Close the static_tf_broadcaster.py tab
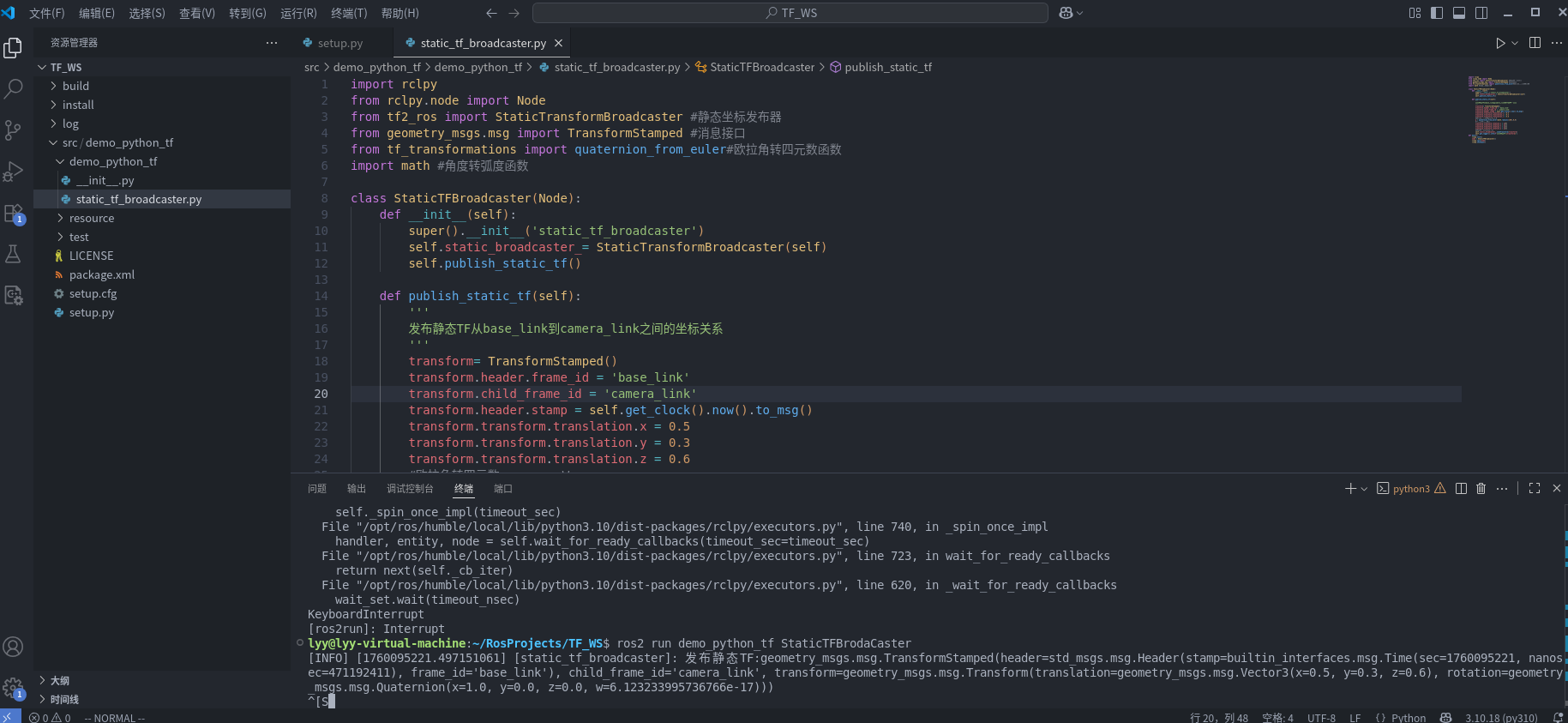The height and width of the screenshot is (723, 1568). [x=559, y=43]
